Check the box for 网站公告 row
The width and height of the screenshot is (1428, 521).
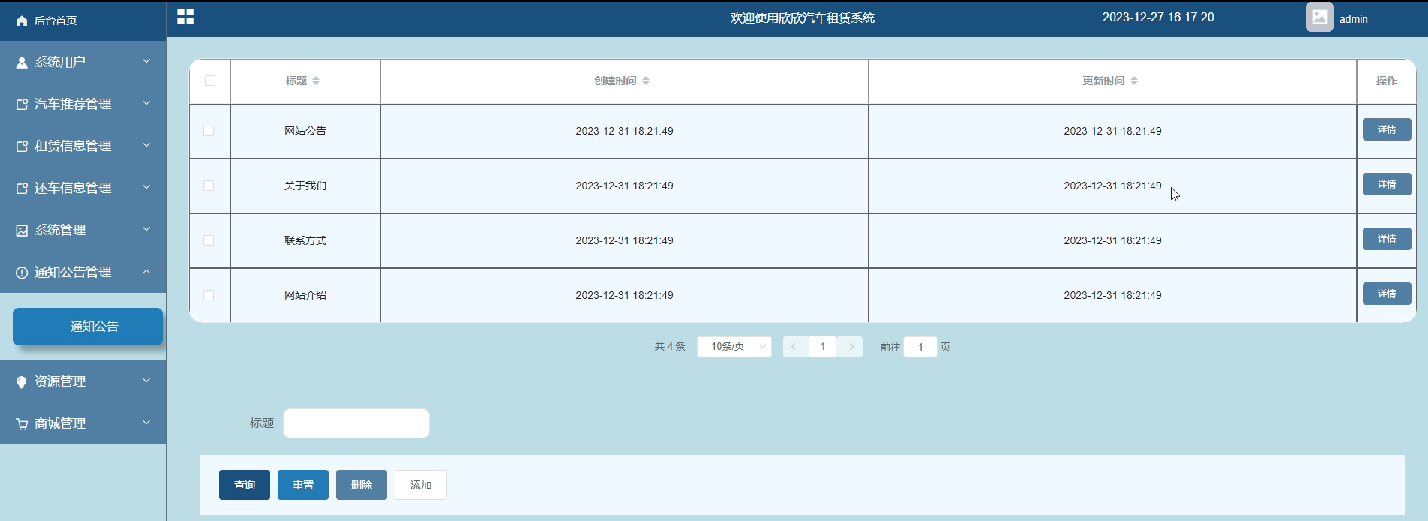pos(209,131)
